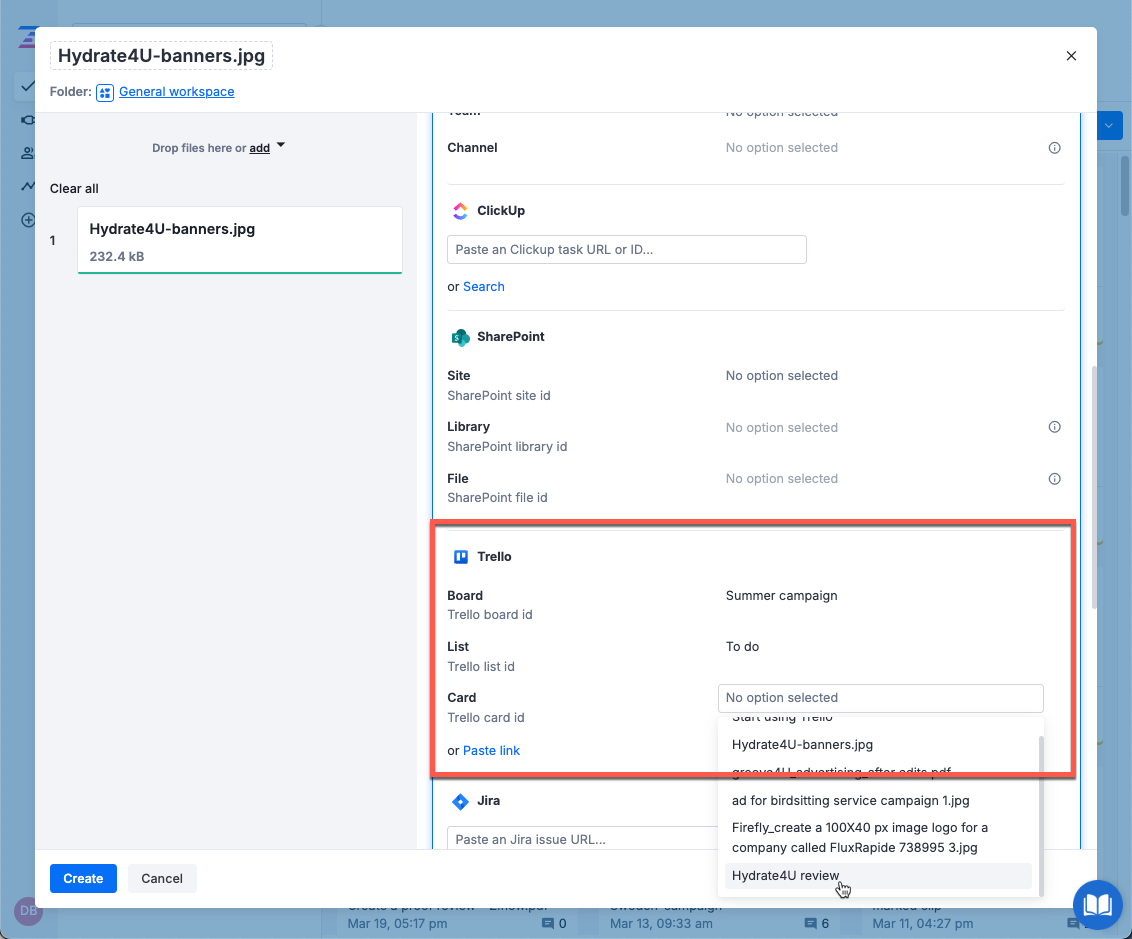1132x939 pixels.
Task: Focus the ClickUp task URL field
Action: pyautogui.click(x=627, y=250)
